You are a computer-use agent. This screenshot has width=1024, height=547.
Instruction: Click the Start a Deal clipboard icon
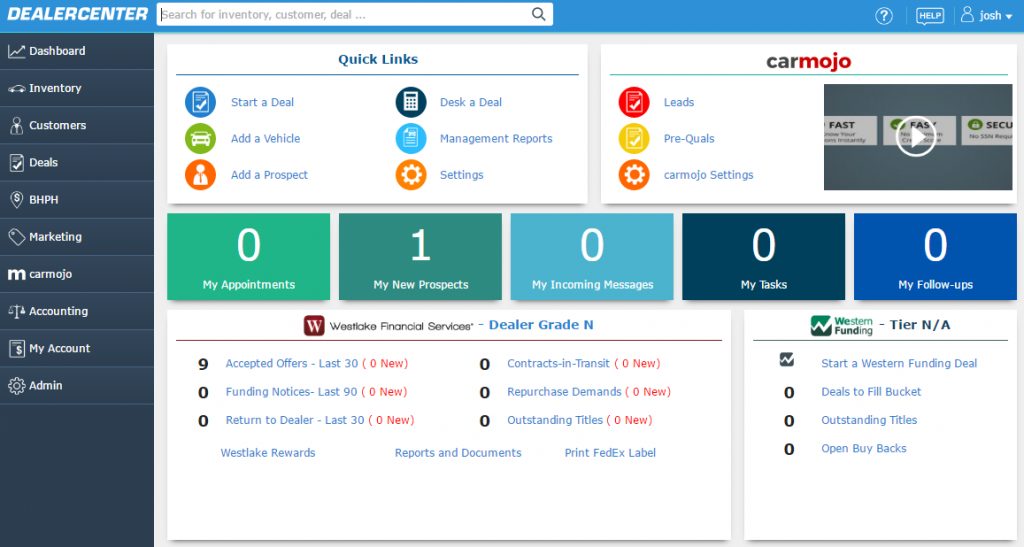tap(200, 102)
